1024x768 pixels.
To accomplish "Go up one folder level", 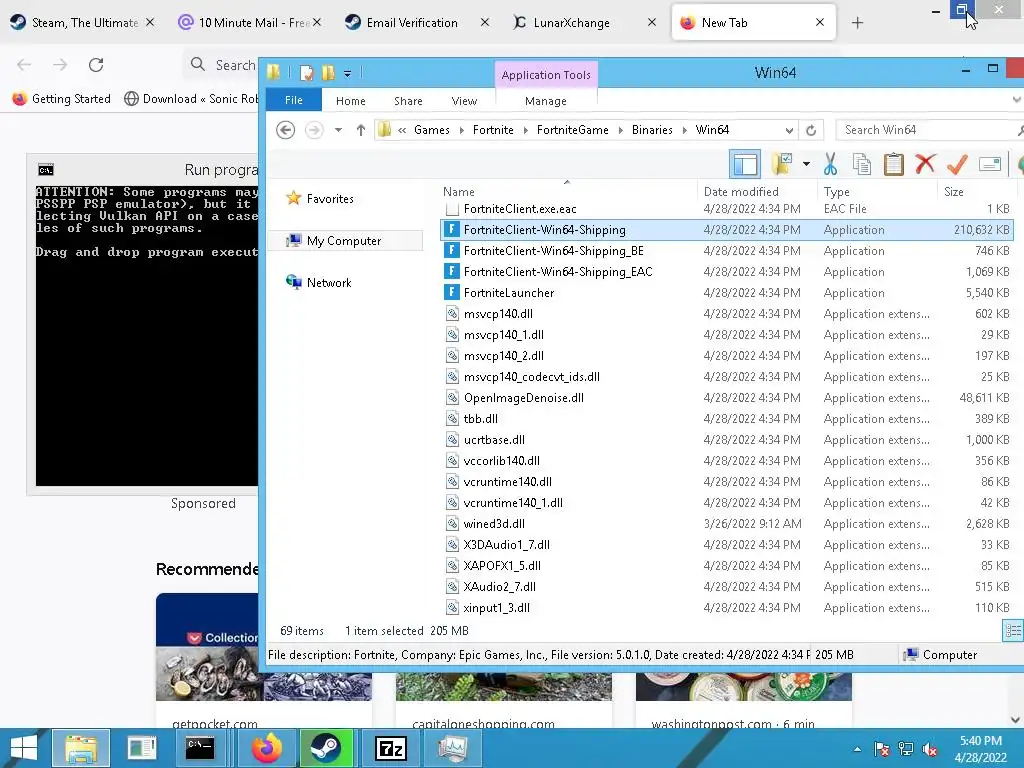I will (x=360, y=130).
